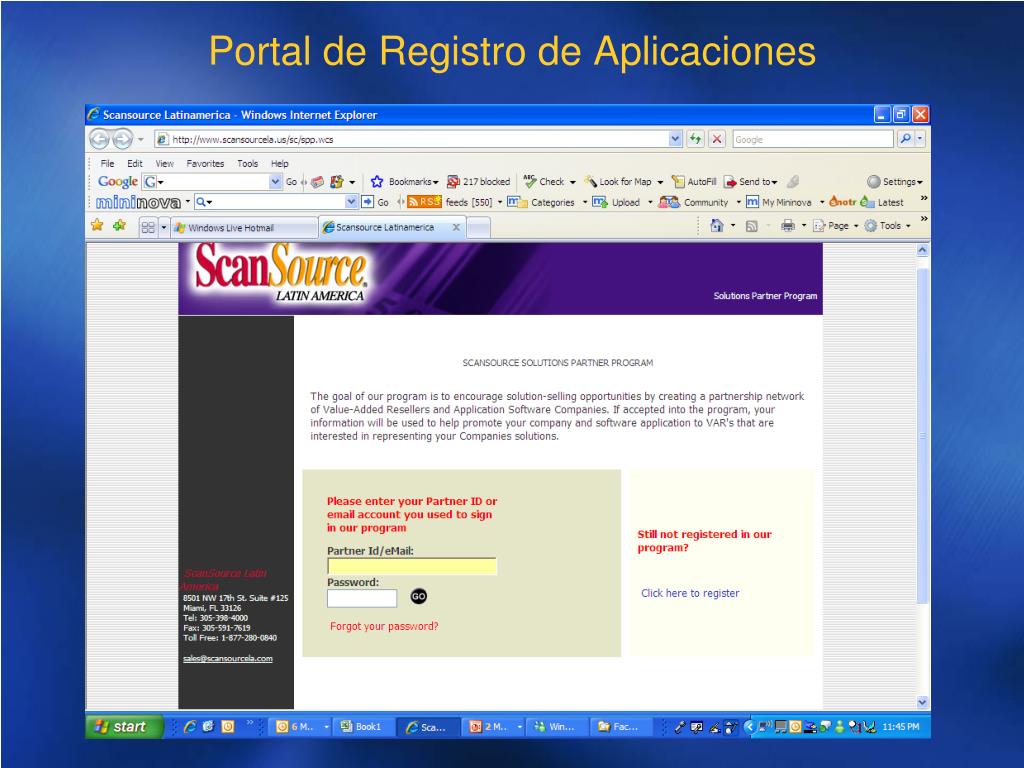Click the 11:45 PM taskbar clock

click(x=901, y=726)
